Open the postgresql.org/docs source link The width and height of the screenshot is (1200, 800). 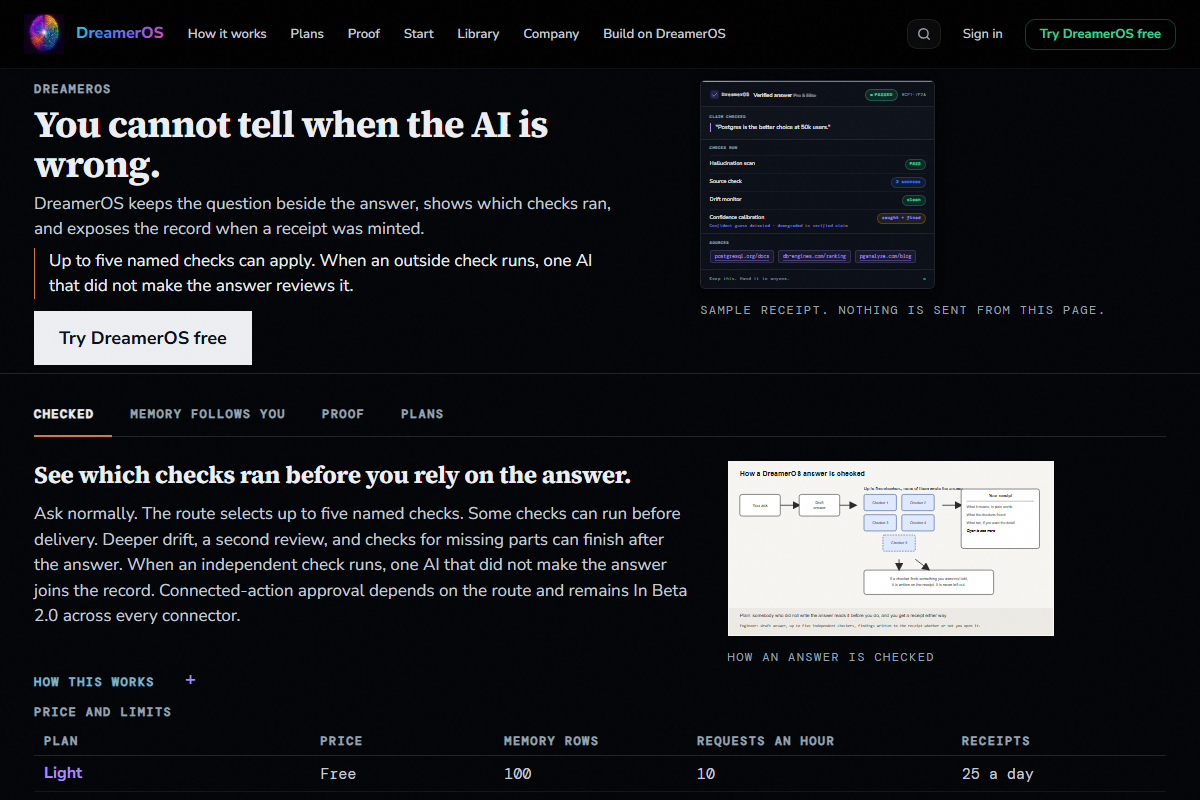742,256
